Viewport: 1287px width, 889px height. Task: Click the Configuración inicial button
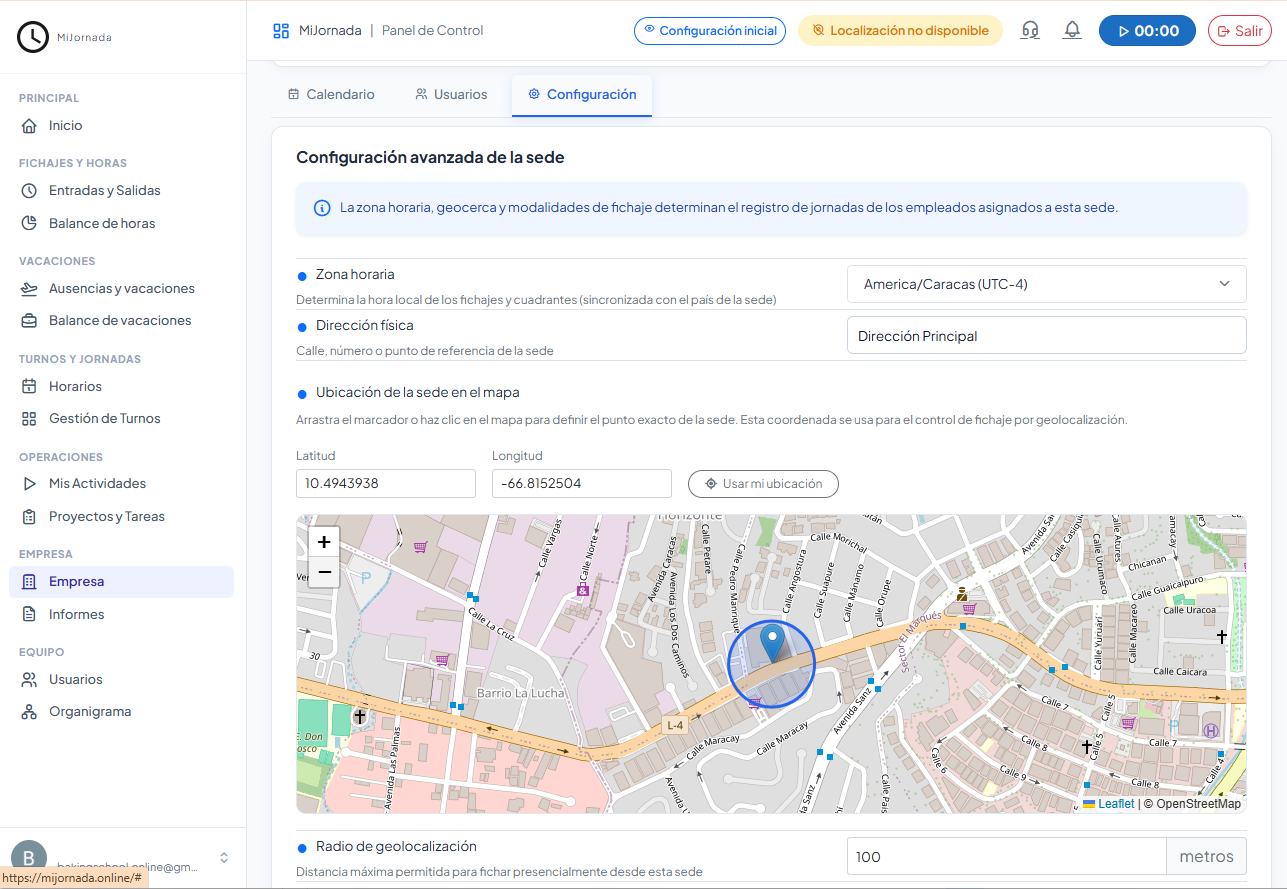(710, 31)
